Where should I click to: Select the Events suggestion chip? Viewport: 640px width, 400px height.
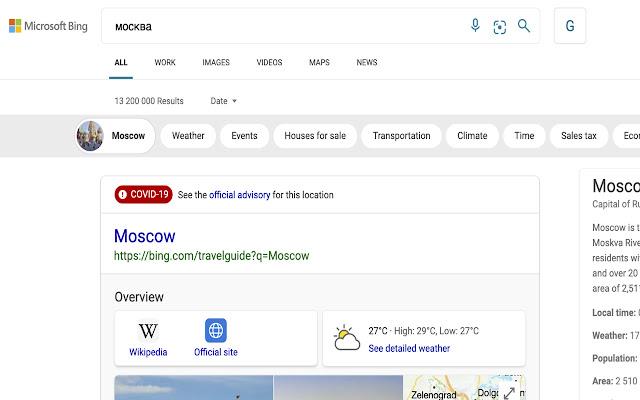coord(244,136)
